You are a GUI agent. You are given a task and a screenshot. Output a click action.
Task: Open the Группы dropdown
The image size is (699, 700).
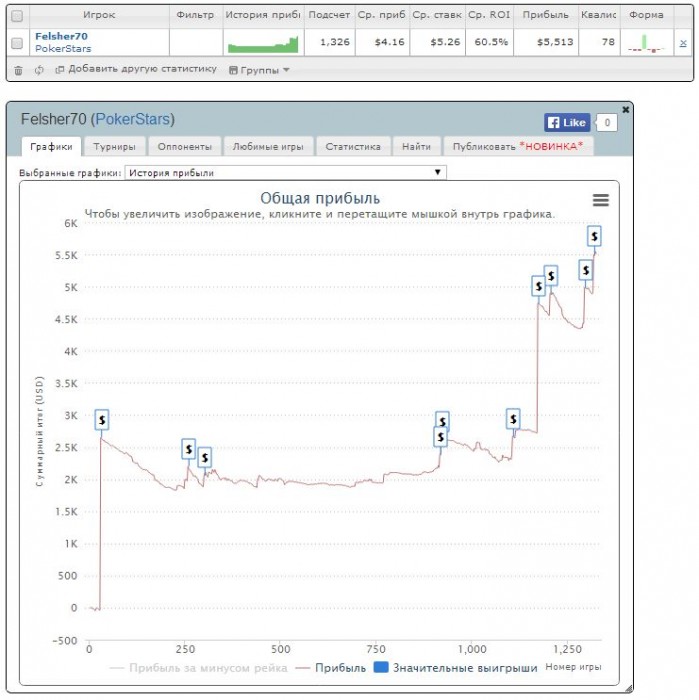pos(259,70)
